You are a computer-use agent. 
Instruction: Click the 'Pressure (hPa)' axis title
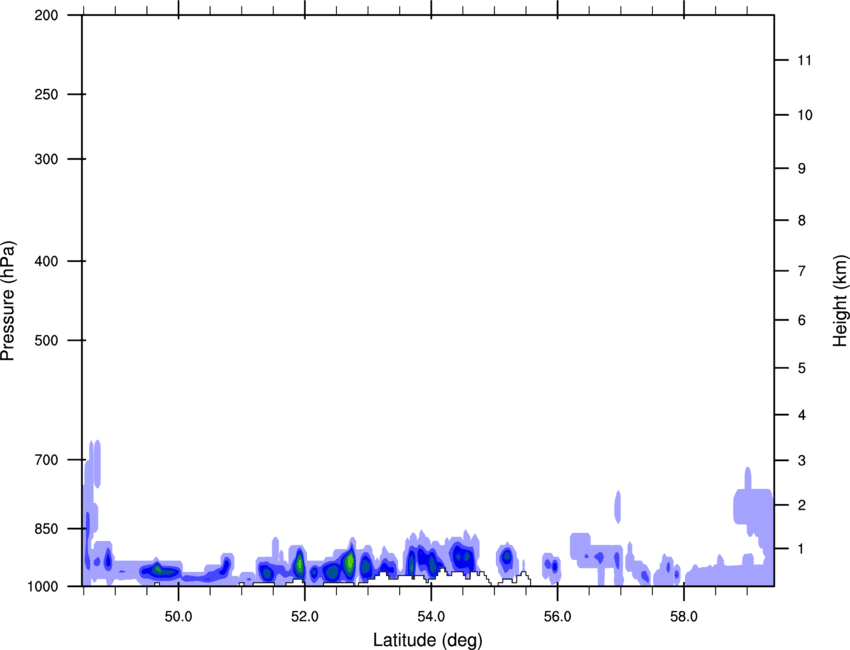(x=8, y=301)
